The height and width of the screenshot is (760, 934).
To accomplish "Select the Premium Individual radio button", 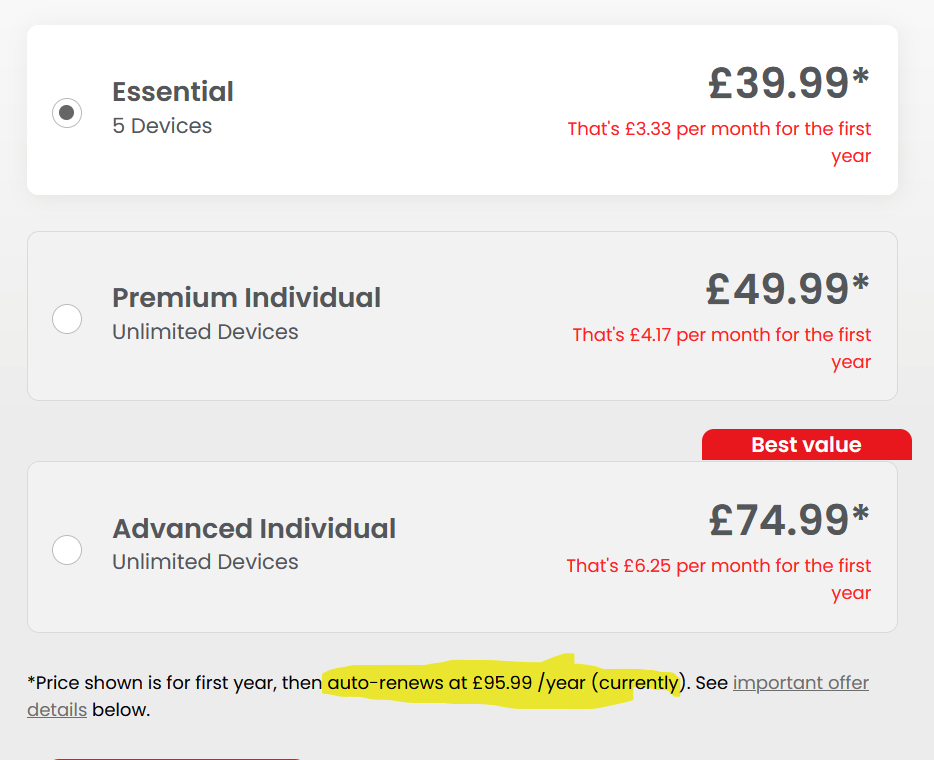I will click(x=67, y=319).
